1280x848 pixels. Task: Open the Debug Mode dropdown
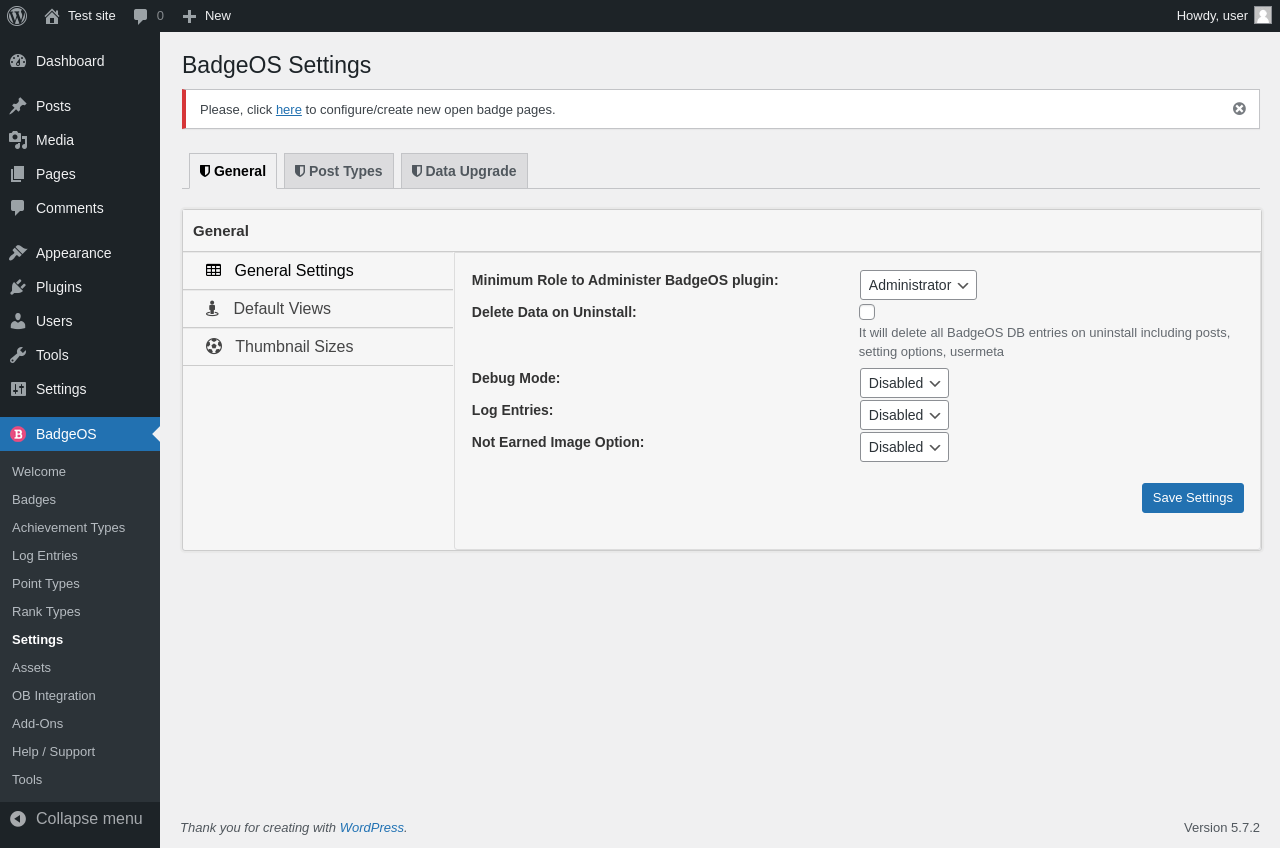click(904, 383)
